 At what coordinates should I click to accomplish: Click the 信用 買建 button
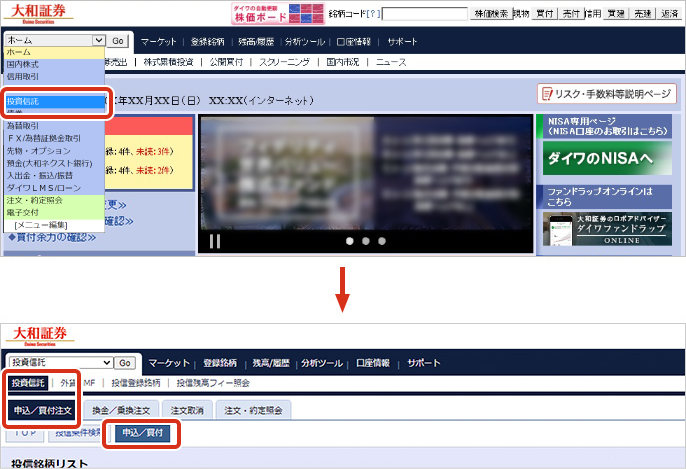[616, 14]
